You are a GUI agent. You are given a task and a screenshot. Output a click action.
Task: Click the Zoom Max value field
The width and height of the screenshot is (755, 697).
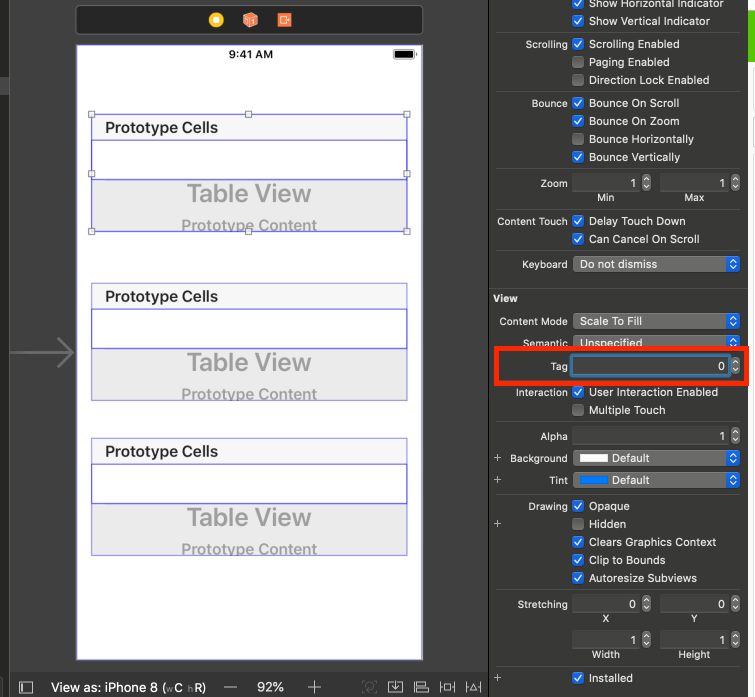point(694,183)
